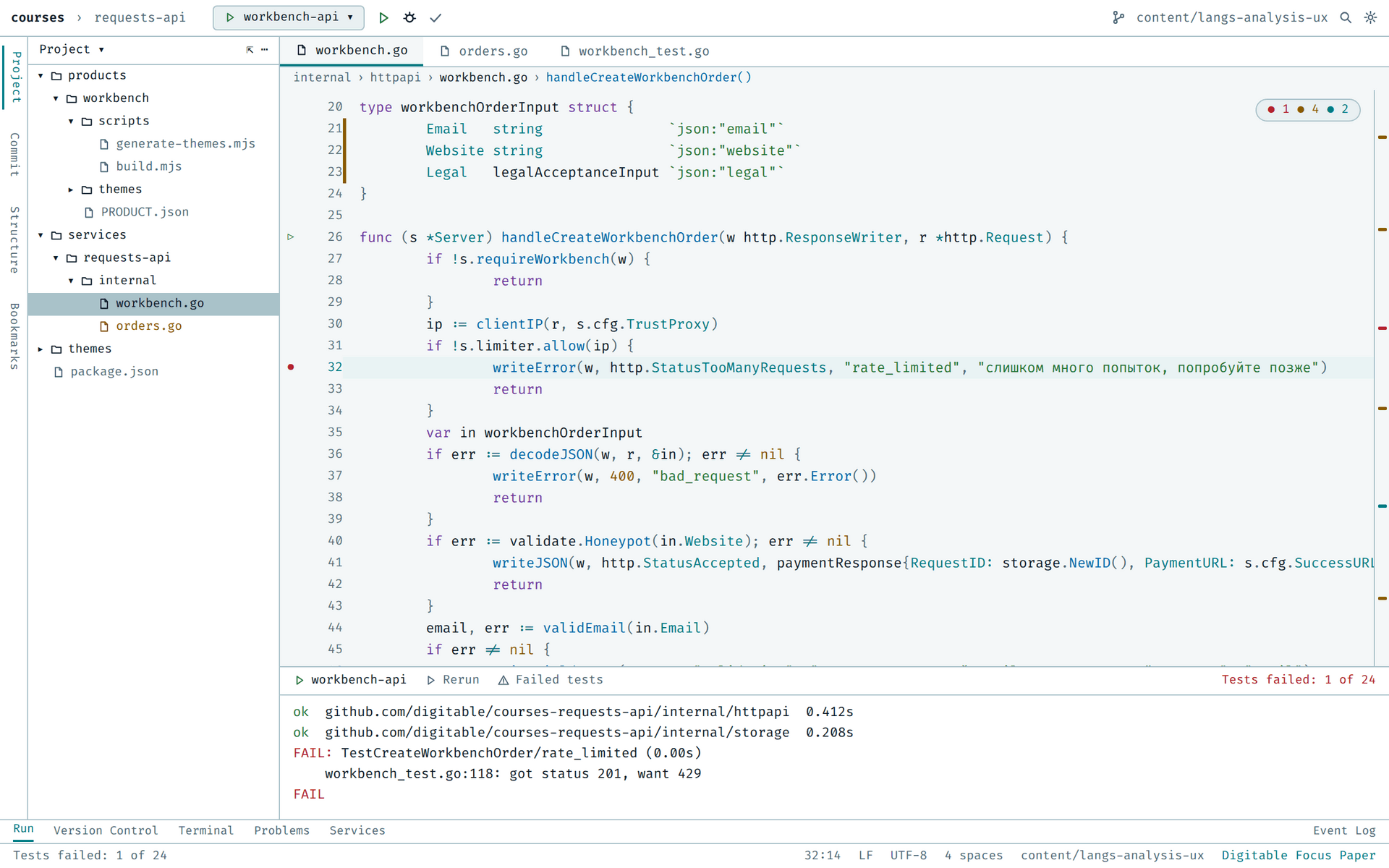This screenshot has height=868, width=1389.
Task: Open the Problems tool tab
Action: tap(281, 830)
